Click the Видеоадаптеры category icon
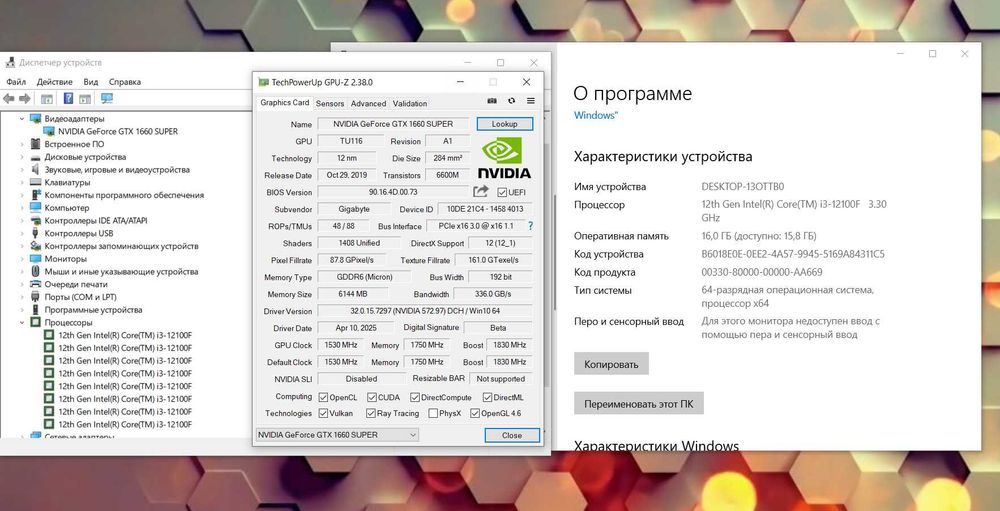This screenshot has height=511, width=1000. click(35, 119)
